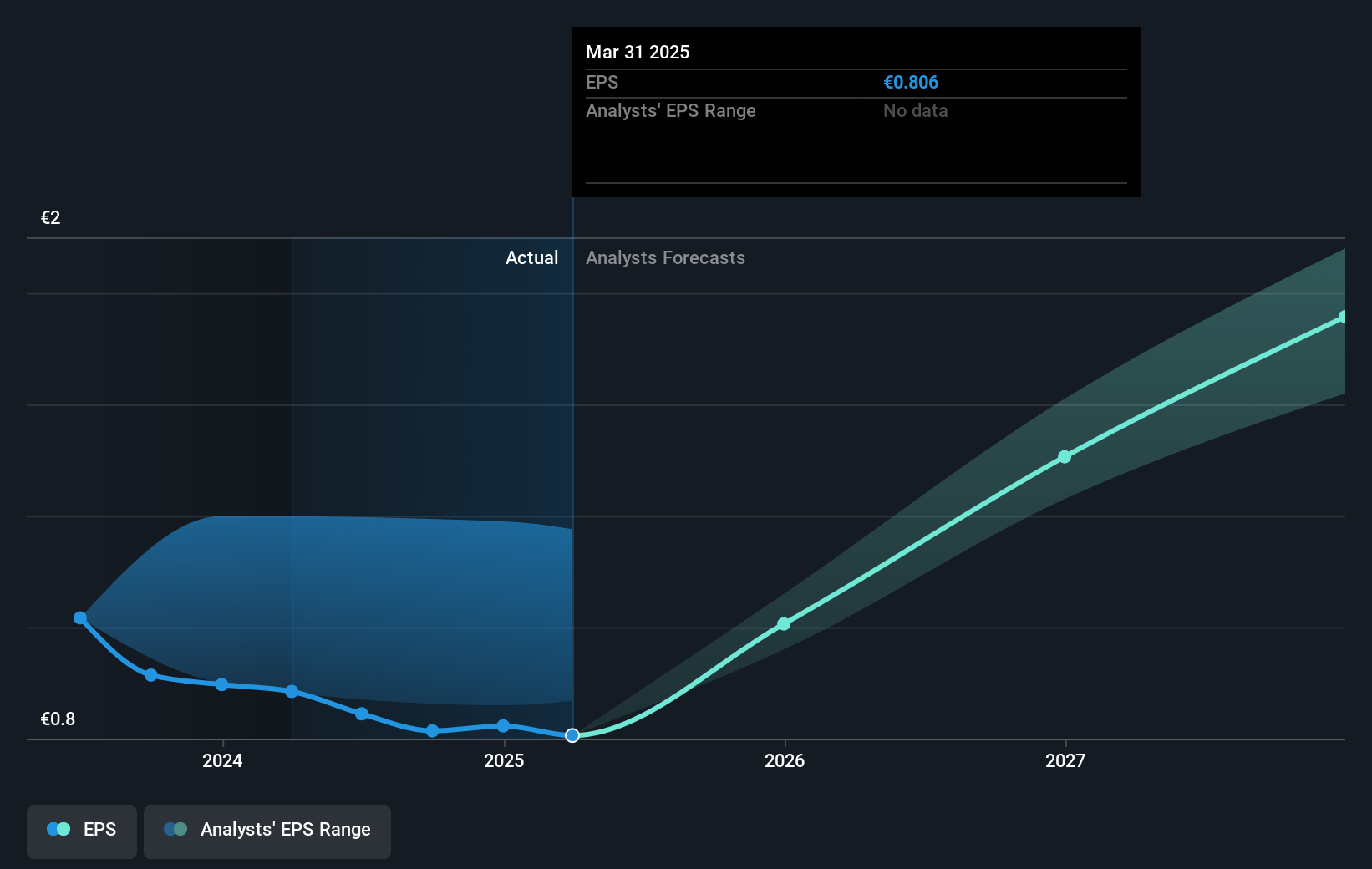Screen dimensions: 1372x869
Task: Click the 'Analysts Forecasts' section label
Action: pyautogui.click(x=665, y=258)
